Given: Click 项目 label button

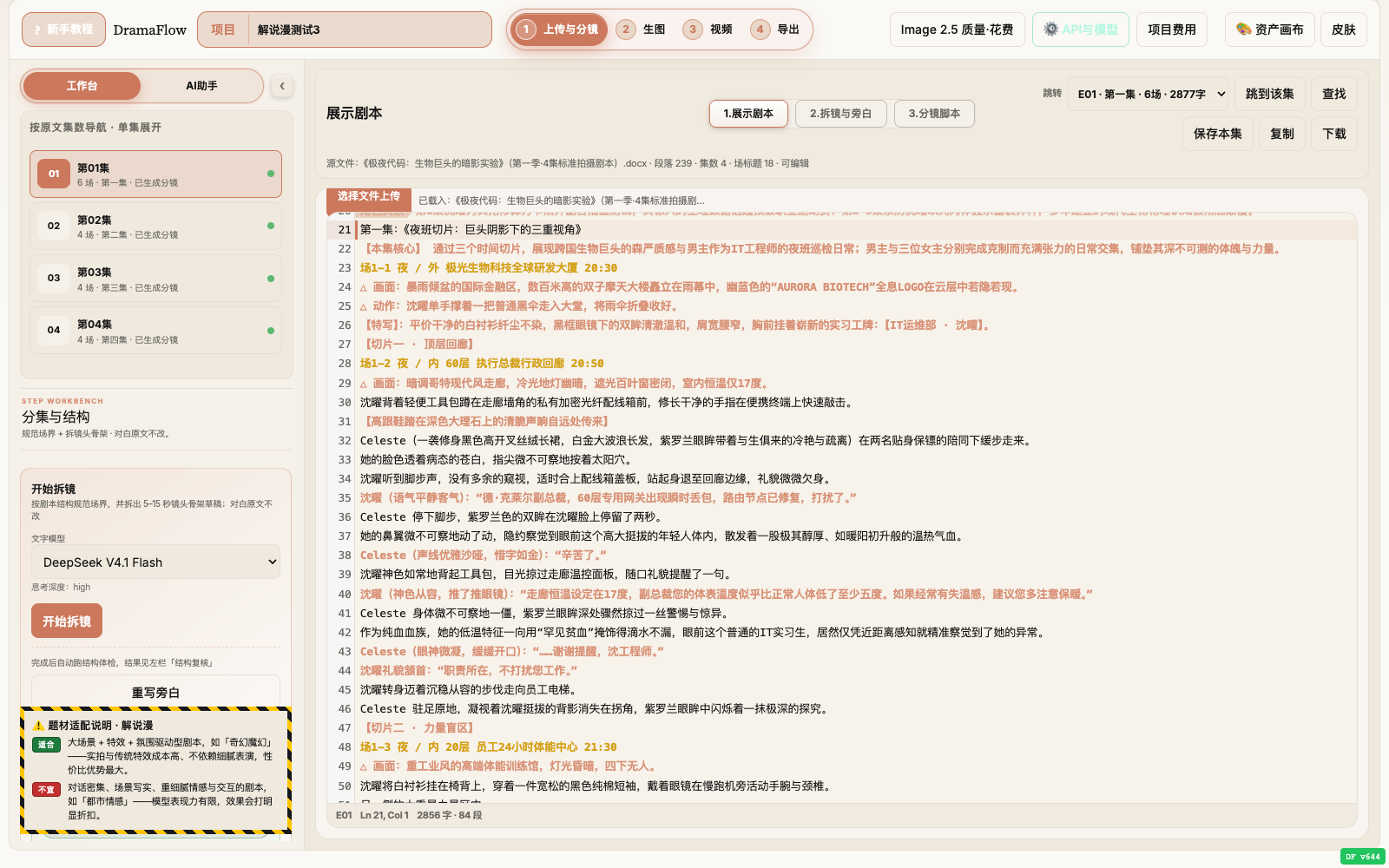Looking at the screenshot, I should 223,30.
